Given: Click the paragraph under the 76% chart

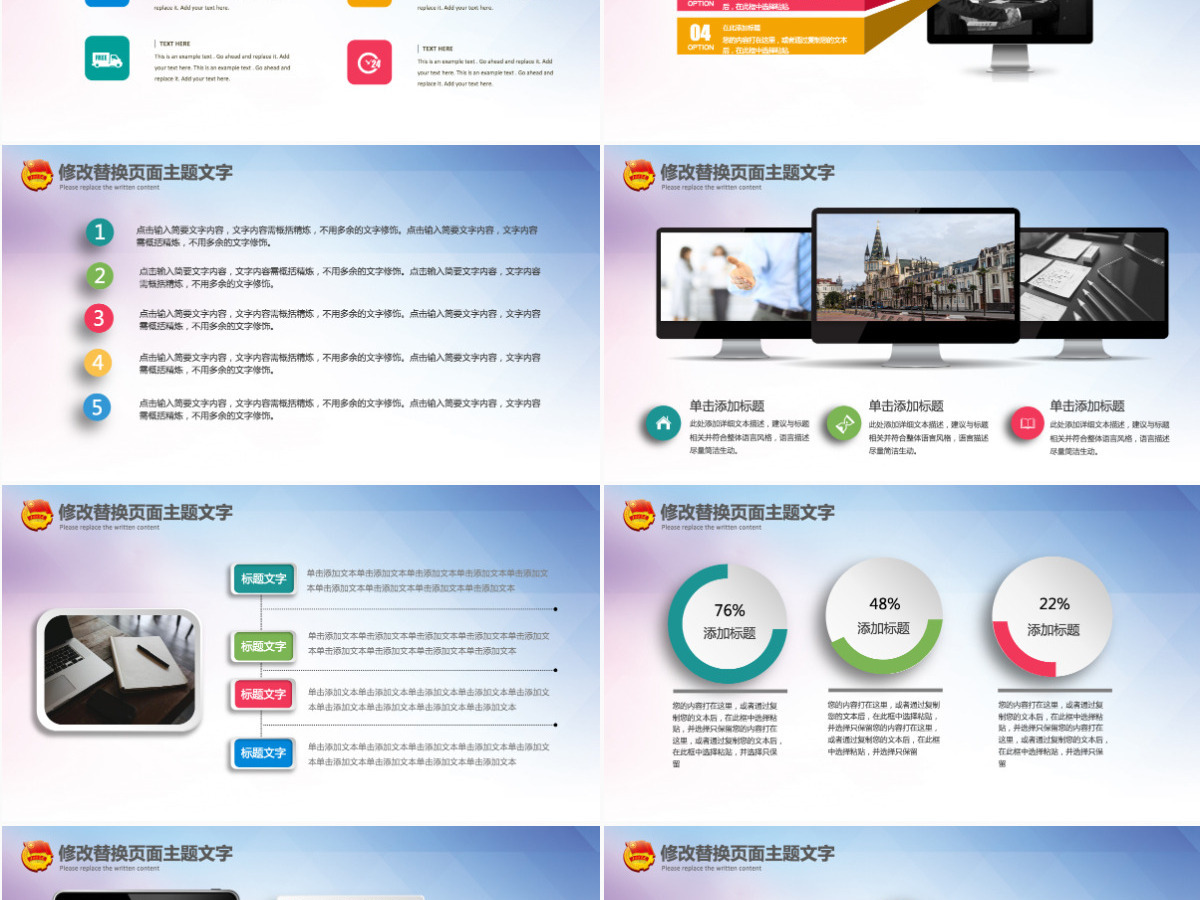Looking at the screenshot, I should 727,734.
